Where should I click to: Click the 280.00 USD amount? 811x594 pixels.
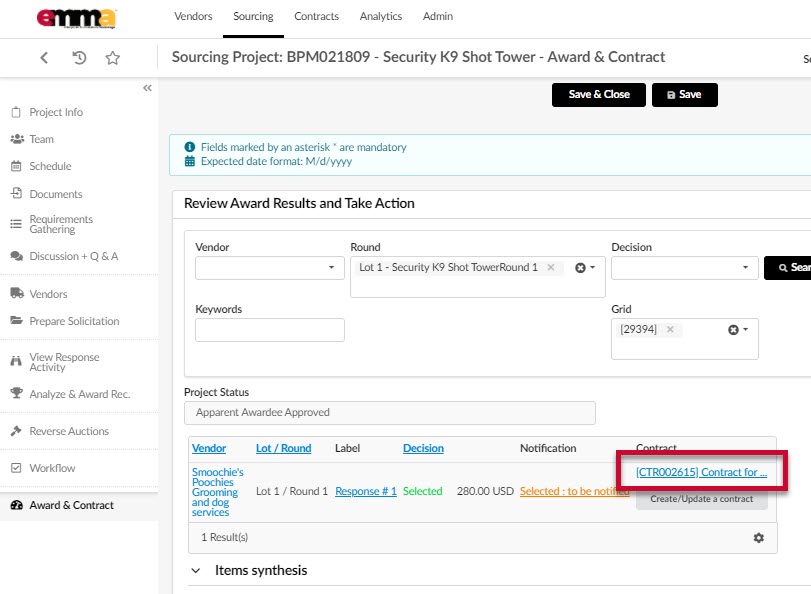[x=485, y=491]
